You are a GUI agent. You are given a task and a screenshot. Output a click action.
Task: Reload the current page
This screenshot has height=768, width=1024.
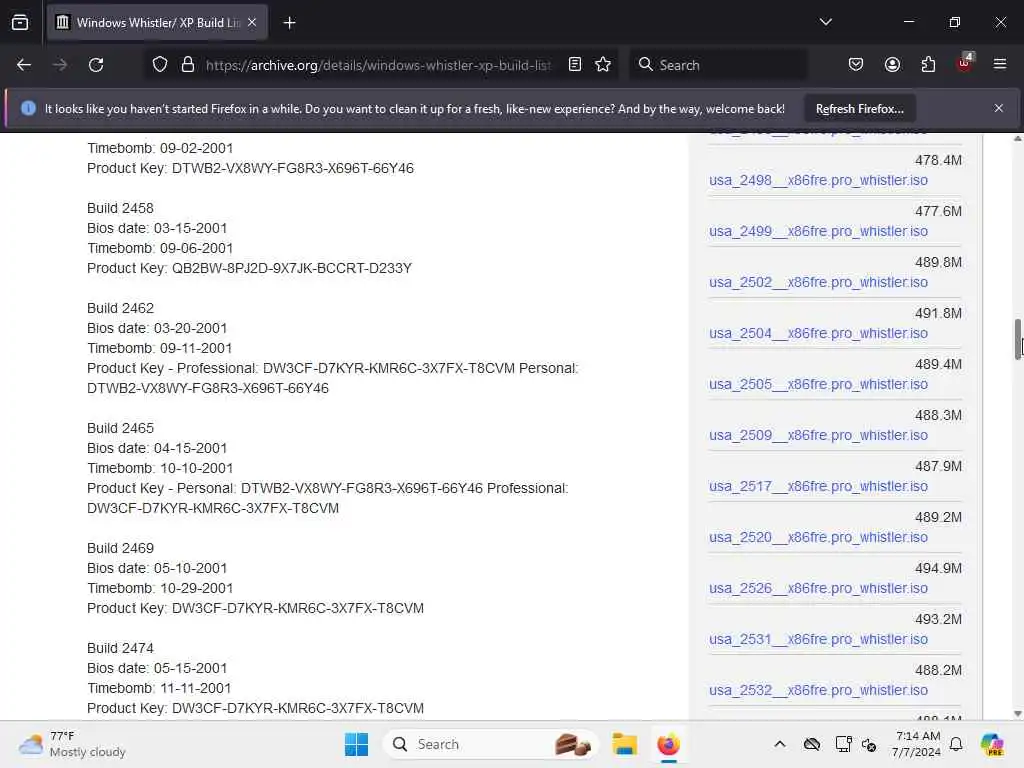click(96, 65)
